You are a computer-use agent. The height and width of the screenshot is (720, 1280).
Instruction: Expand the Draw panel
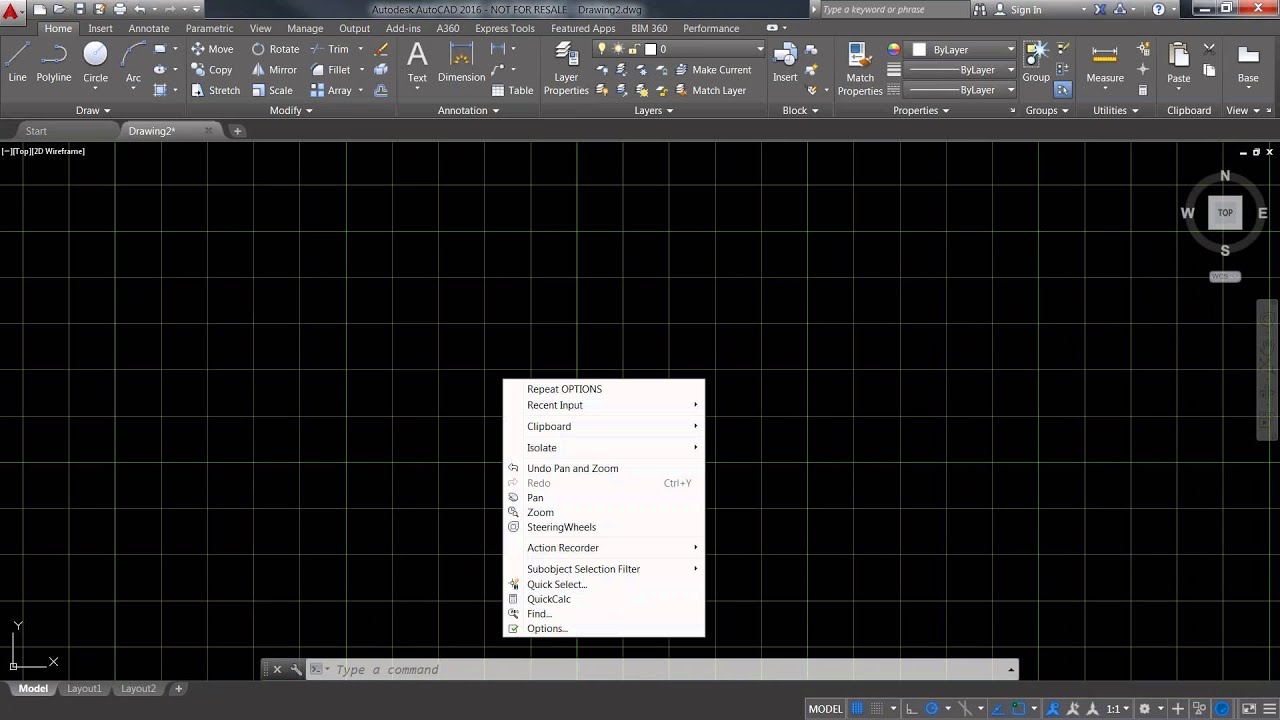[93, 110]
